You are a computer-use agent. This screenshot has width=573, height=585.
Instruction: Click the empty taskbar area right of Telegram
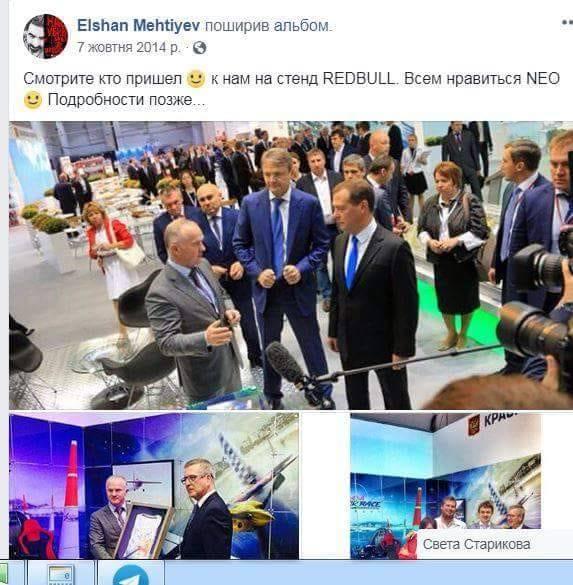pyautogui.click(x=369, y=573)
